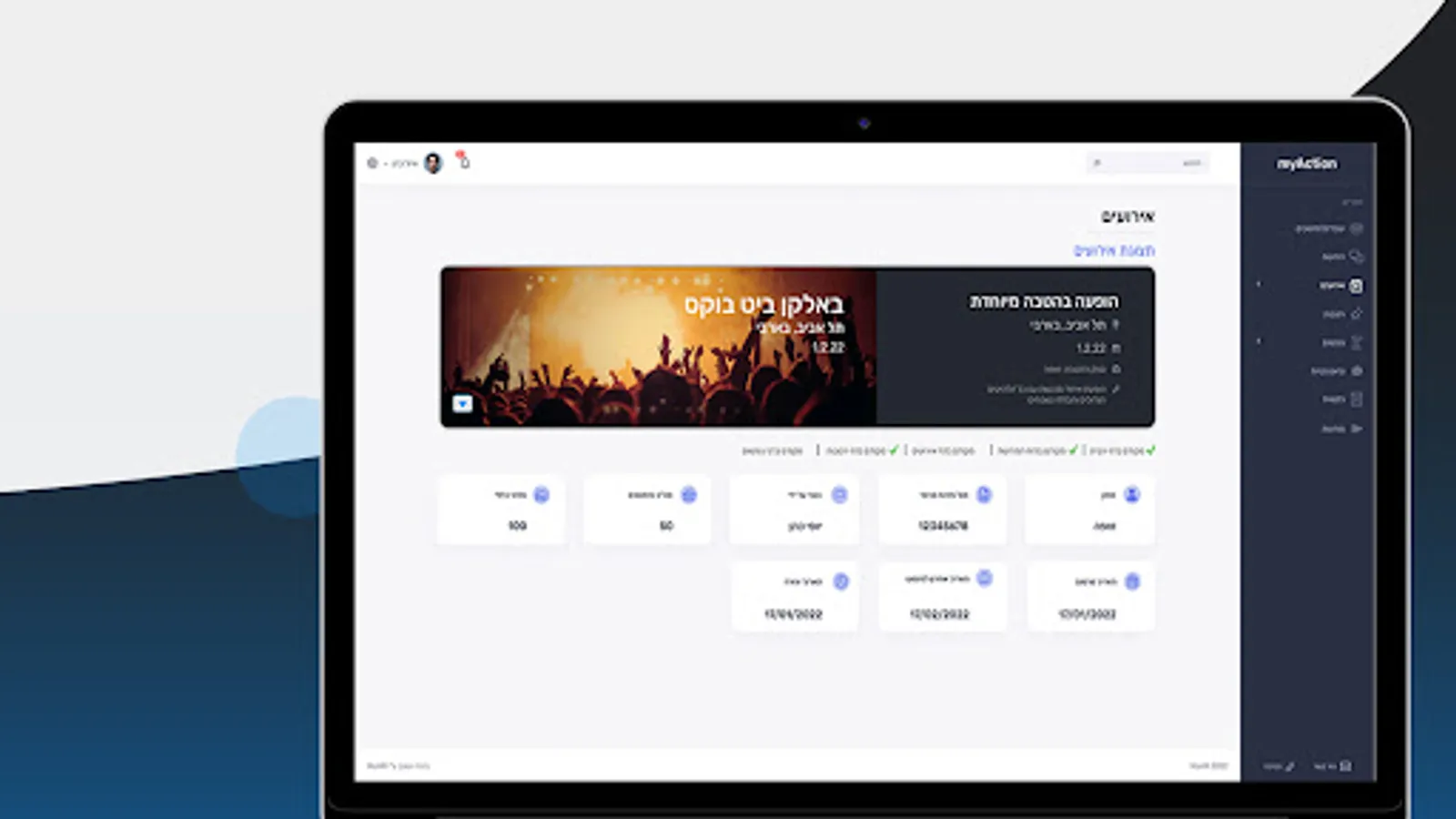Image resolution: width=1456 pixels, height=819 pixels.
Task: Click the icon in the 12345678 card
Action: pyautogui.click(x=984, y=495)
